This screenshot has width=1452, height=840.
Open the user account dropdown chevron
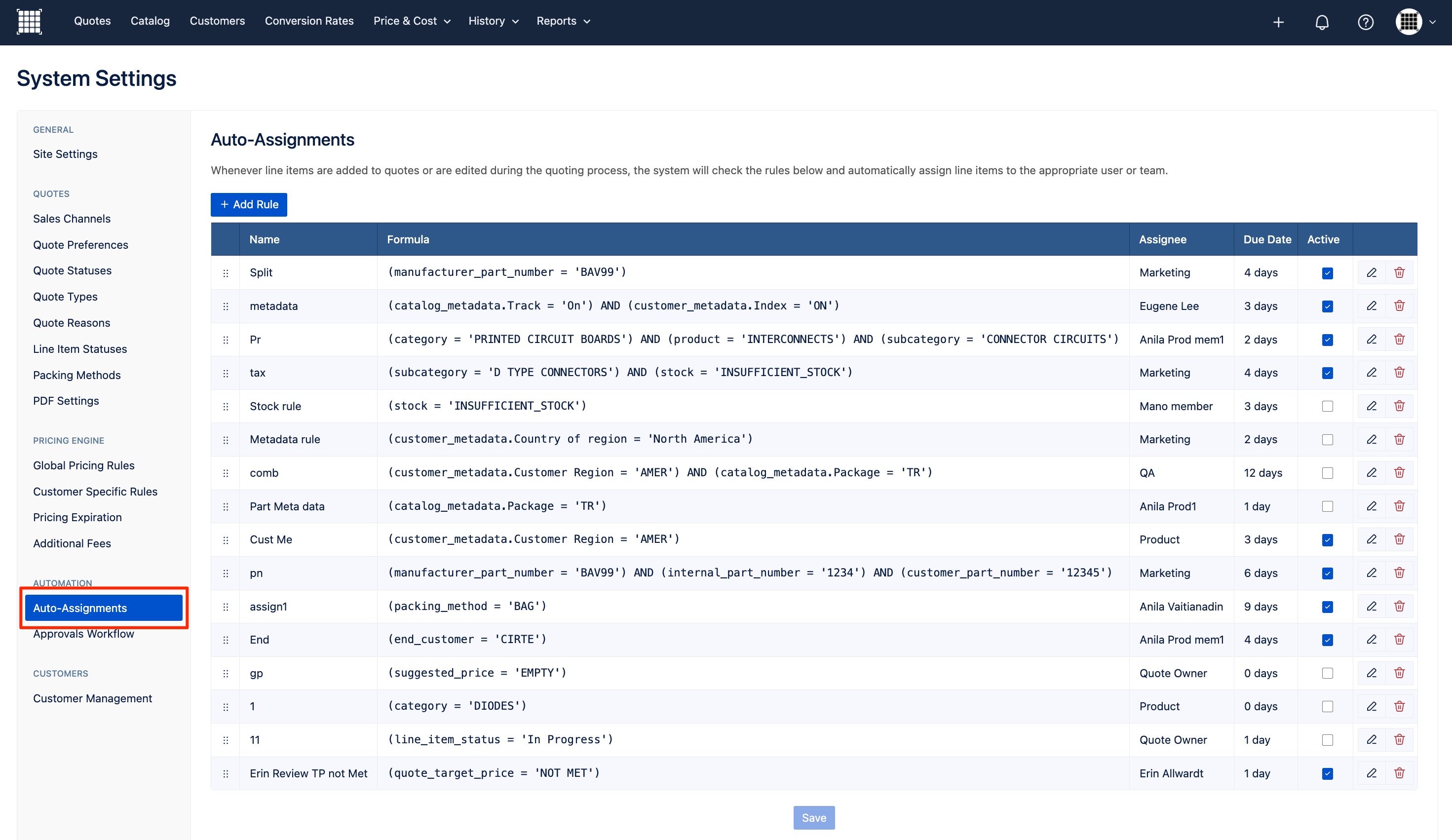coord(1432,23)
